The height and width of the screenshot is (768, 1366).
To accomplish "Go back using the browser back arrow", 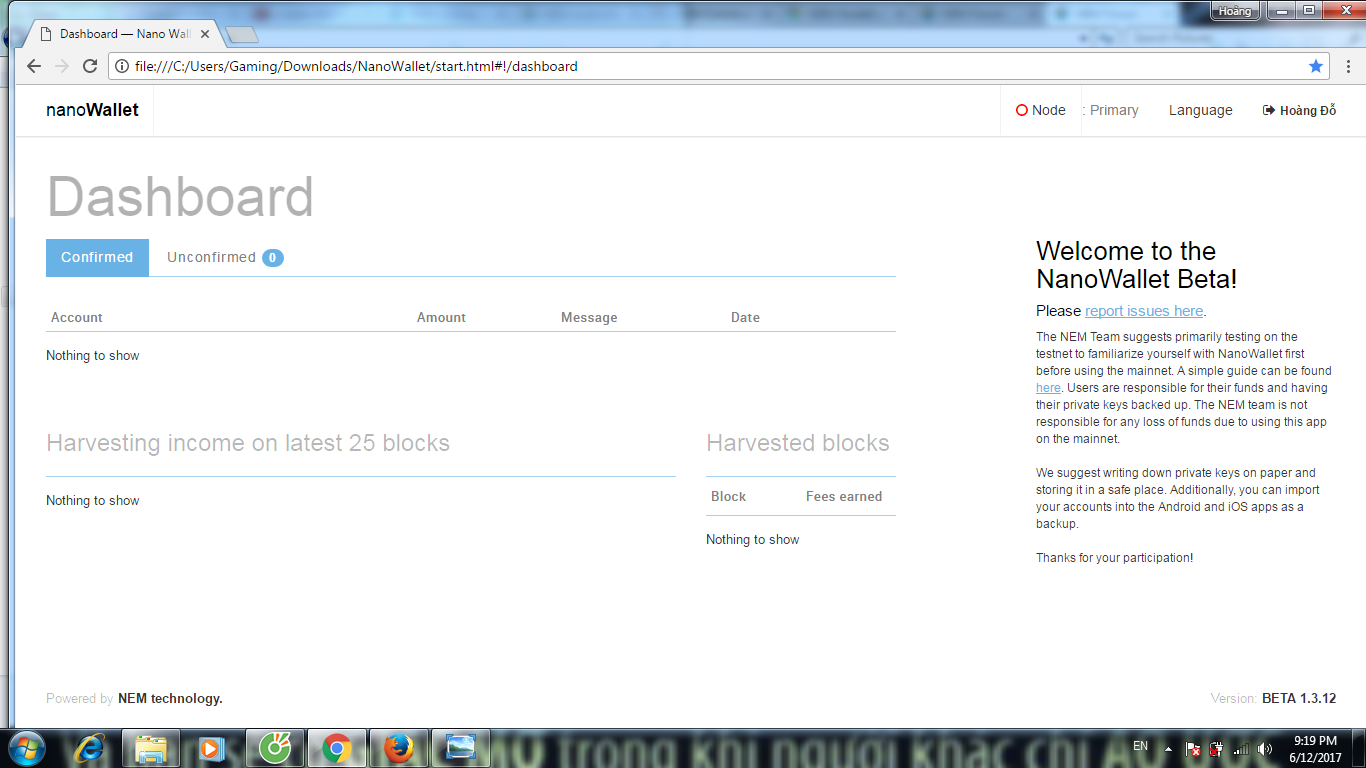I will tap(34, 66).
